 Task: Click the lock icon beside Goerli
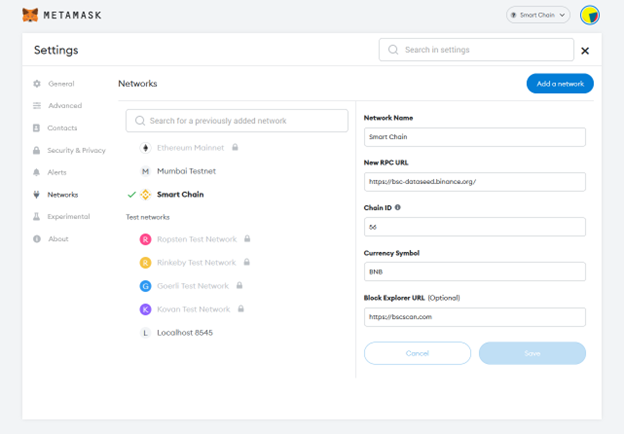click(240, 285)
